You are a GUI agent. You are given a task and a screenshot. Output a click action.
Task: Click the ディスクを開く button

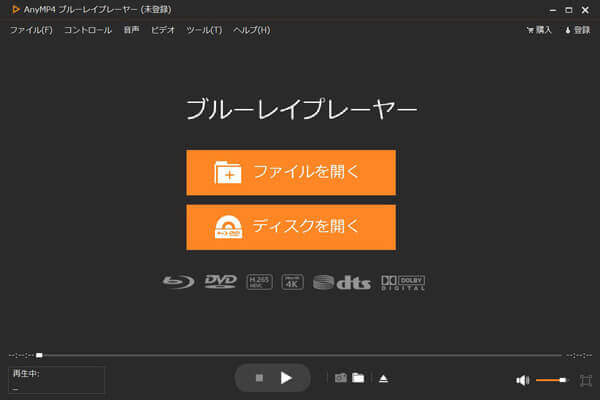point(290,227)
